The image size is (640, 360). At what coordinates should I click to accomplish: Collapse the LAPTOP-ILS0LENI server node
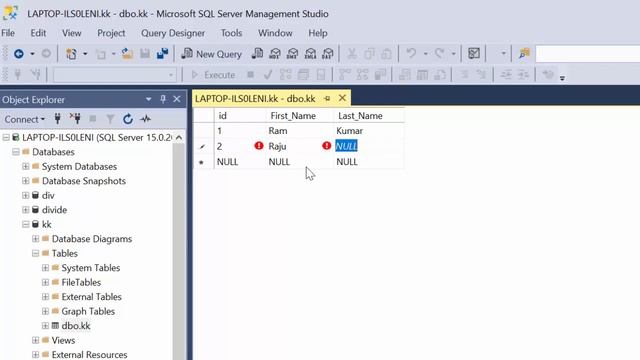pos(6,138)
